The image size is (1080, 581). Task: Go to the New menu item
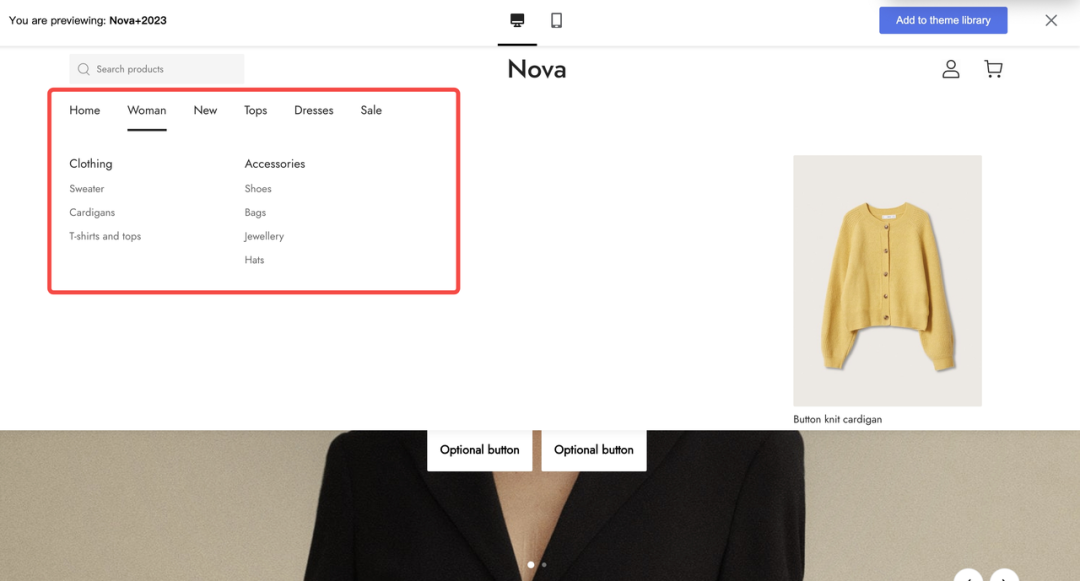[205, 110]
